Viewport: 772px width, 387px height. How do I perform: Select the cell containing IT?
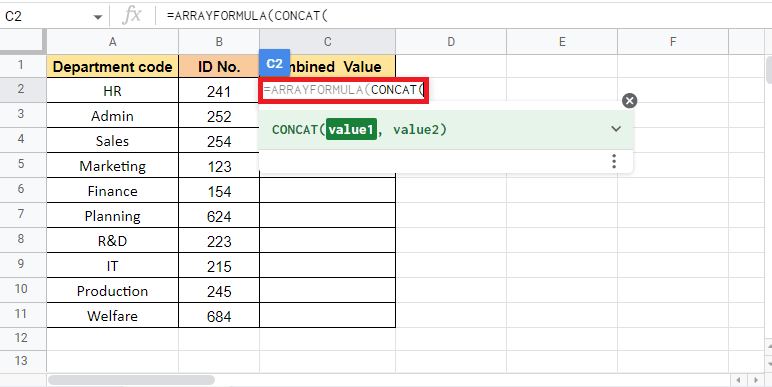[x=113, y=266]
